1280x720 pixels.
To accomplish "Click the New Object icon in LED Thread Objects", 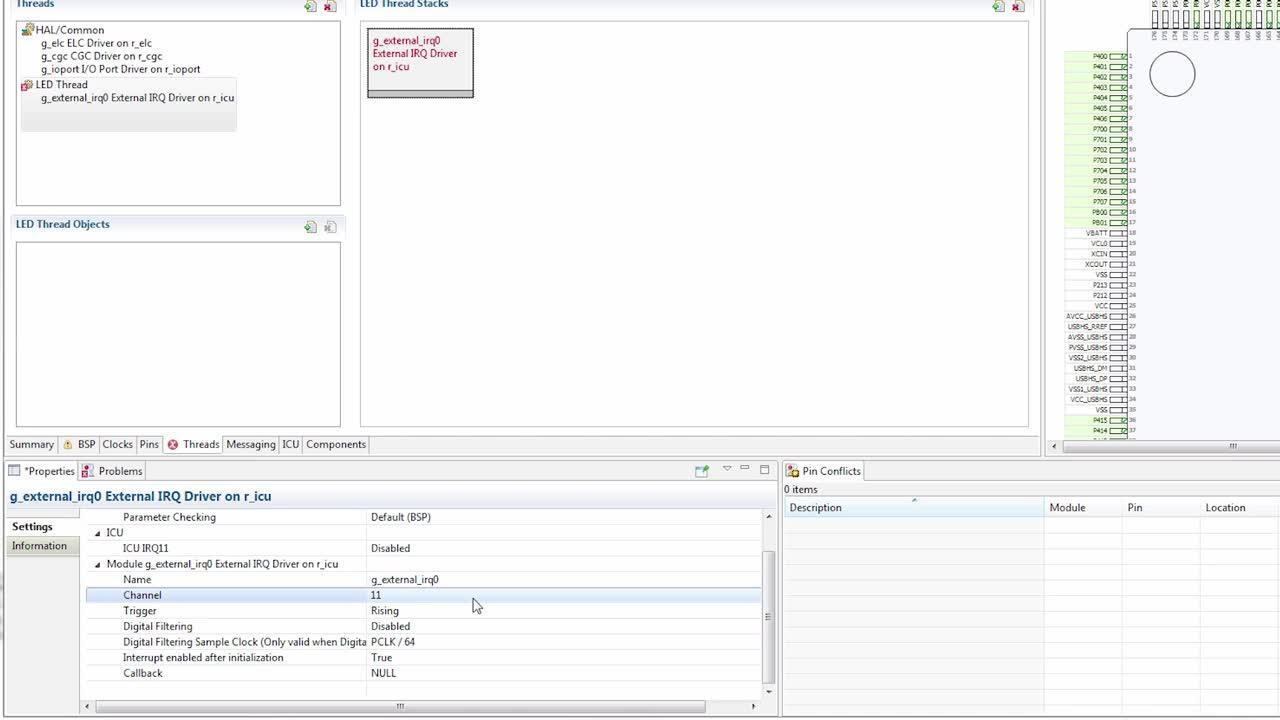I will coord(309,226).
